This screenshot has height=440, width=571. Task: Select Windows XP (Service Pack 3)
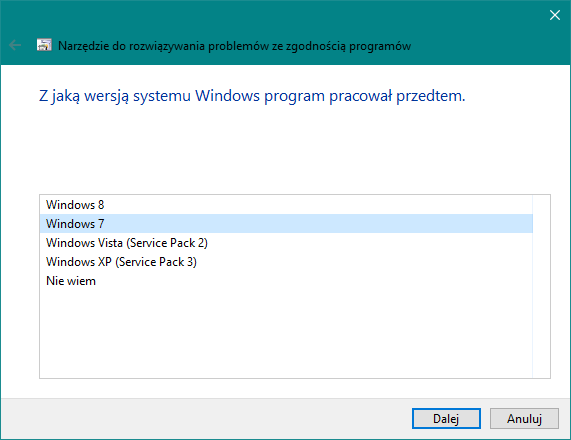(x=286, y=262)
